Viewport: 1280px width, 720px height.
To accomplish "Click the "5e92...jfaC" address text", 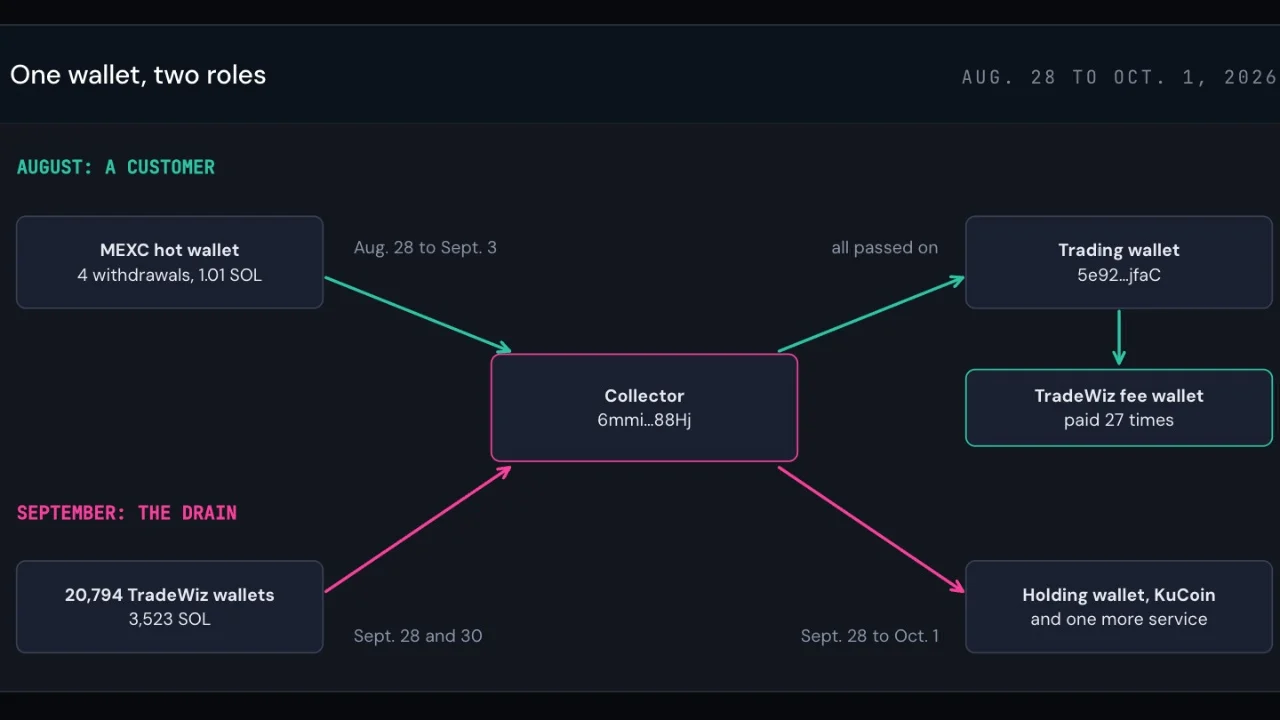I will coord(1119,275).
